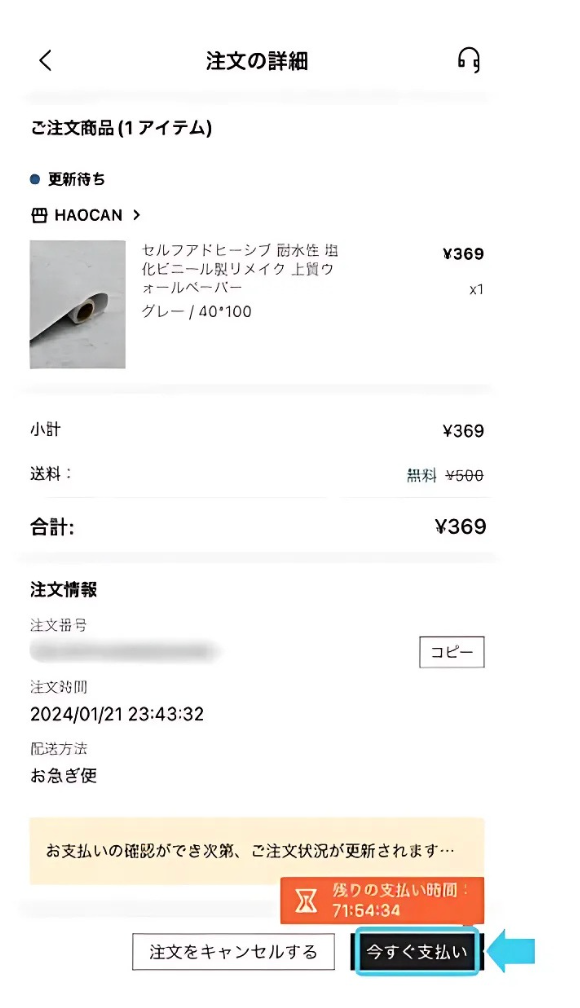This screenshot has height=1008, width=580.
Task: Click the blue status dot beside 更新待ち
Action: click(35, 180)
